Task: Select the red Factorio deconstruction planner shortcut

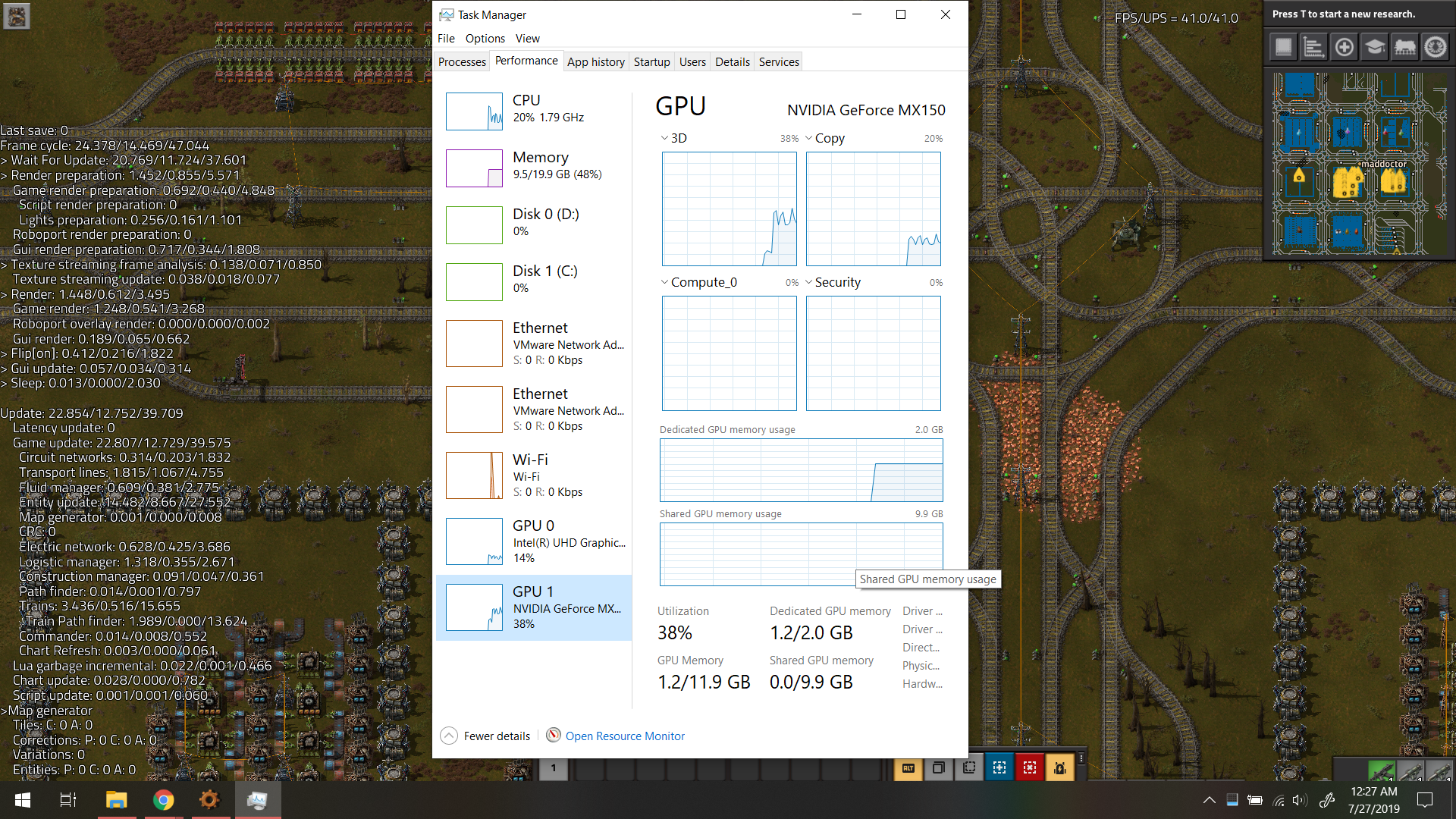Action: (x=1030, y=768)
